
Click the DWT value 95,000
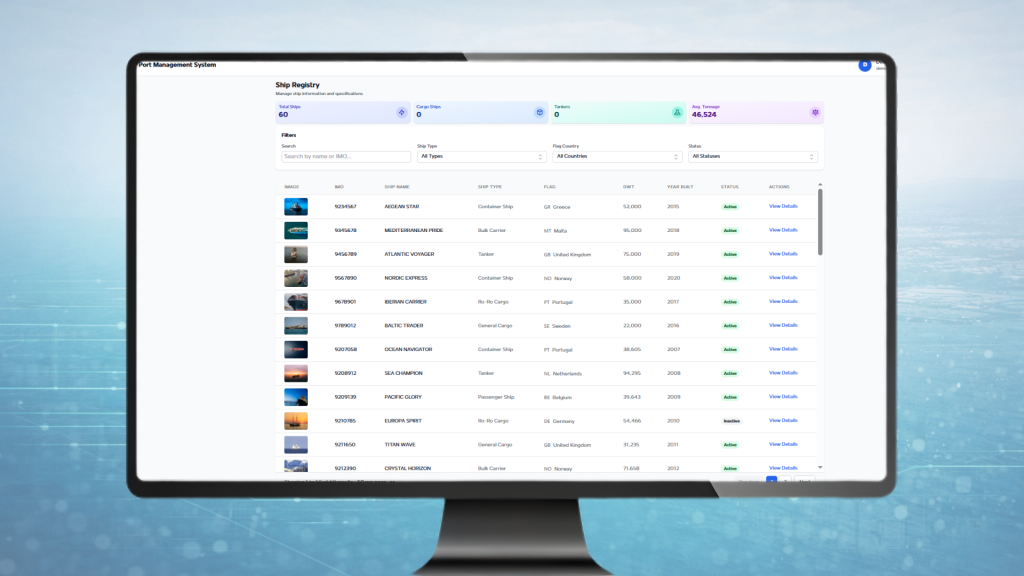[x=632, y=231]
